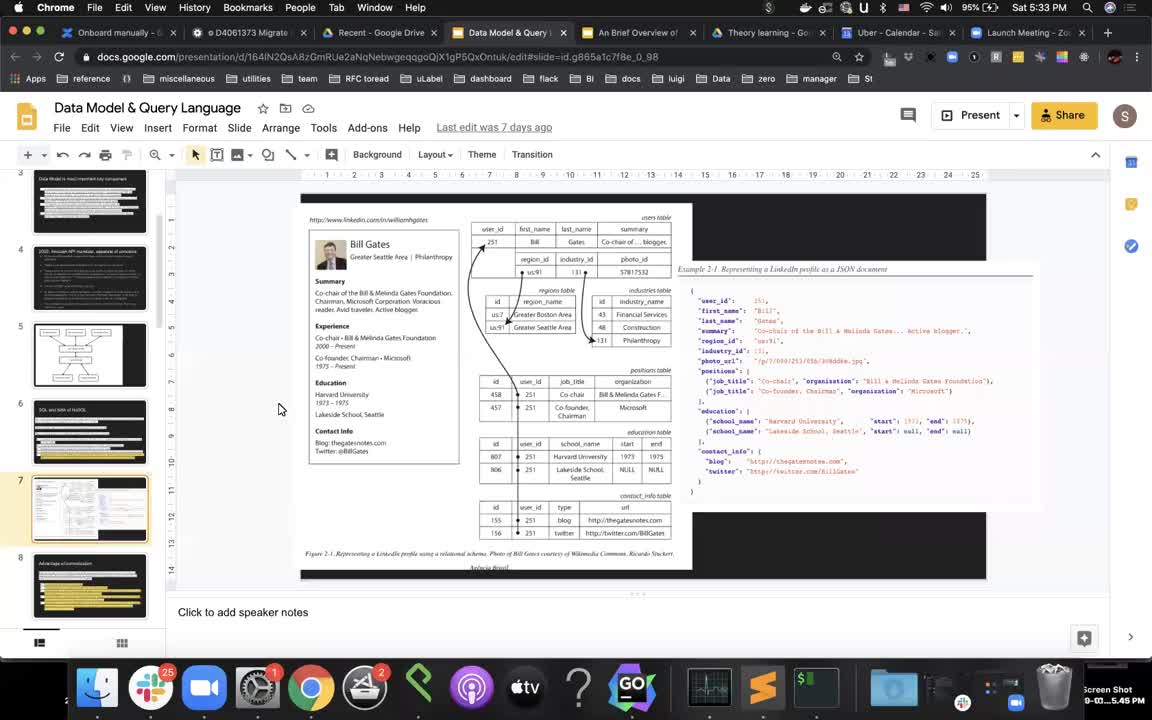Viewport: 1152px width, 720px height.
Task: Collapse the toolbar menus with up chevron
Action: 1095,155
